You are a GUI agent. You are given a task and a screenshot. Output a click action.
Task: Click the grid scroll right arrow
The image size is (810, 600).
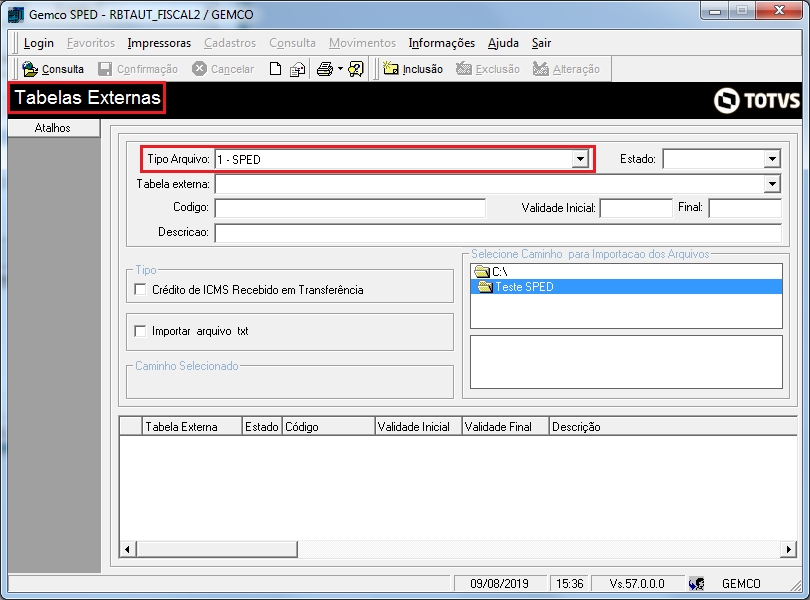pos(788,549)
